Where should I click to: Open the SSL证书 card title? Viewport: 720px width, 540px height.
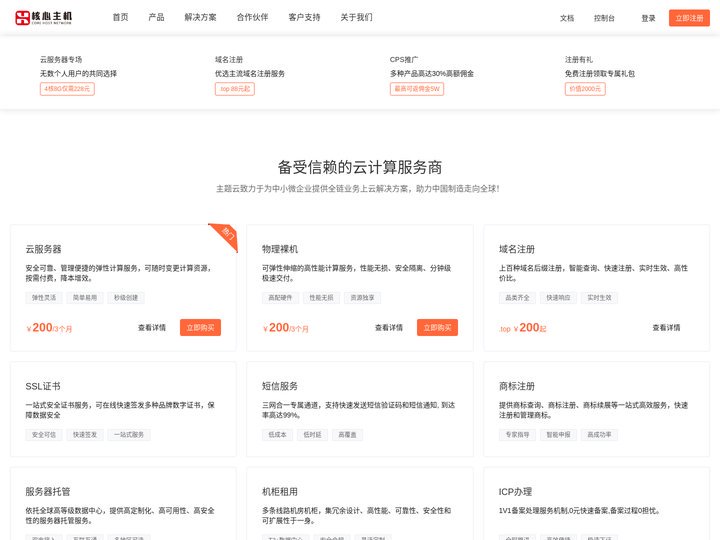pos(43,386)
